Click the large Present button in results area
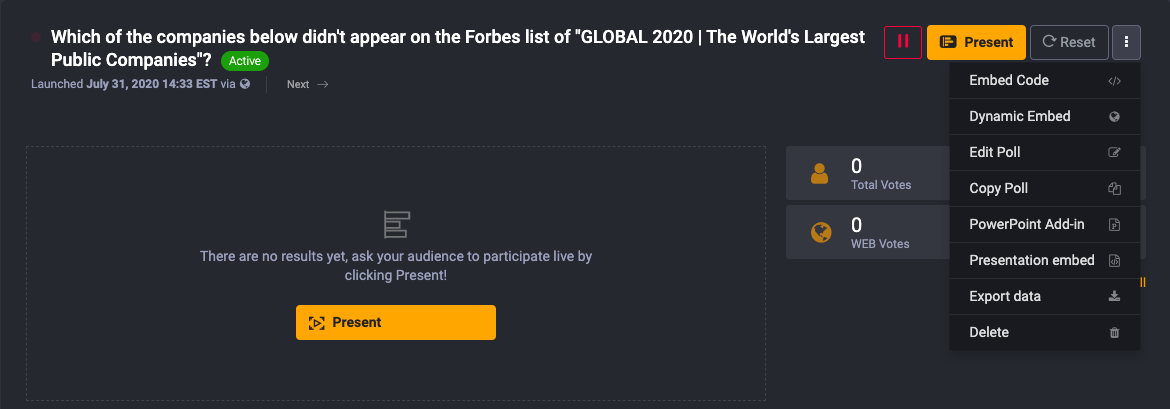Image resolution: width=1170 pixels, height=409 pixels. [395, 322]
